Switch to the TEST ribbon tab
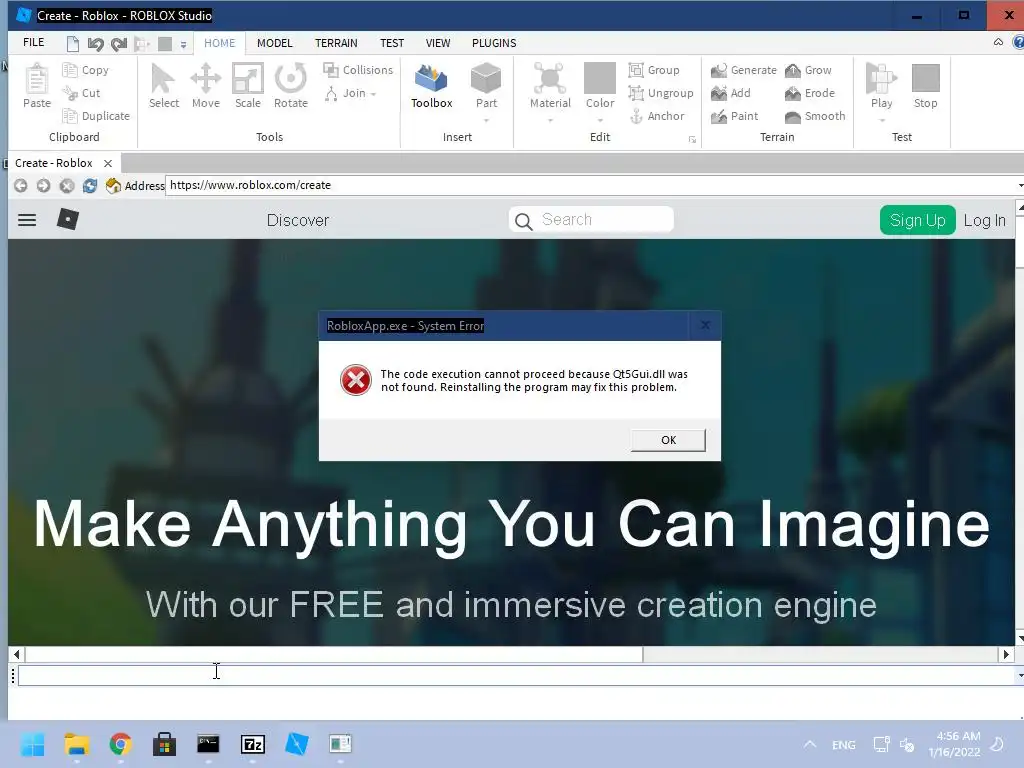 click(x=392, y=43)
